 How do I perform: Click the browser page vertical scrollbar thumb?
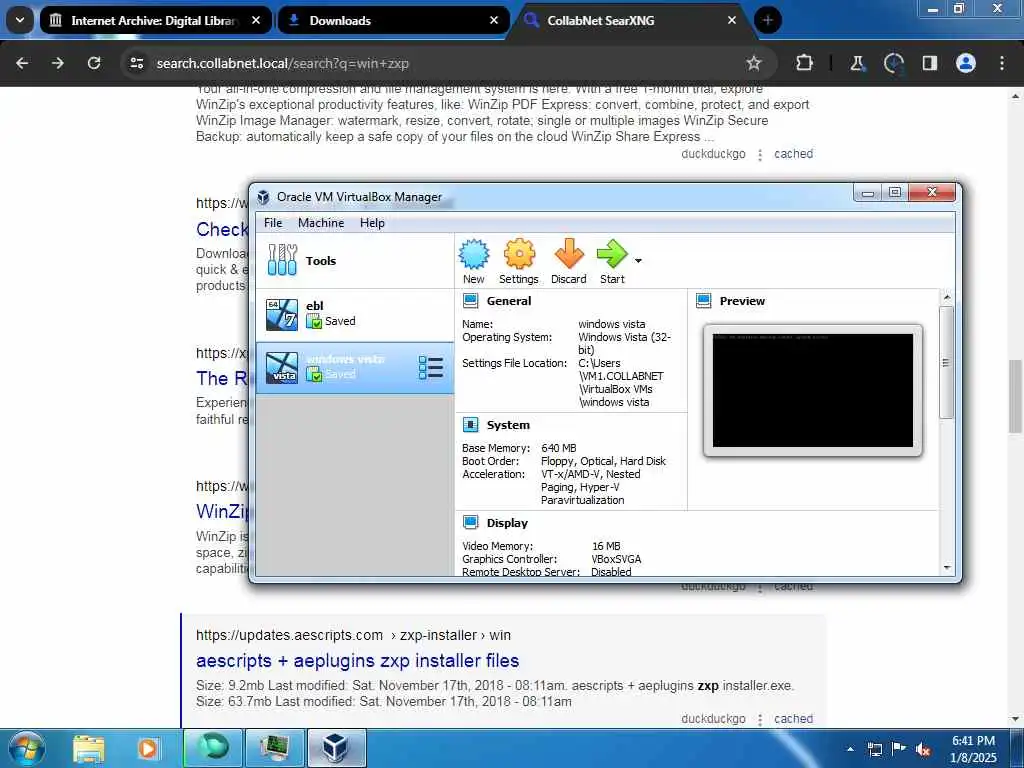point(1015,396)
